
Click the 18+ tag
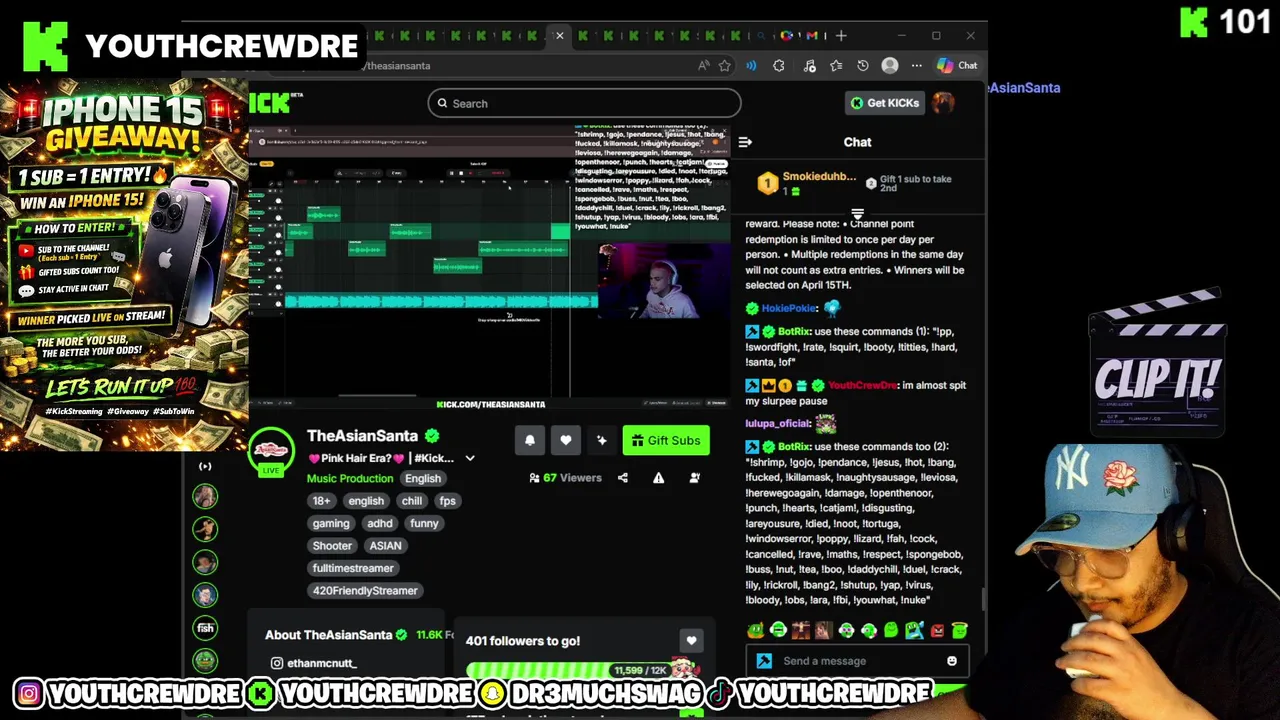click(321, 501)
